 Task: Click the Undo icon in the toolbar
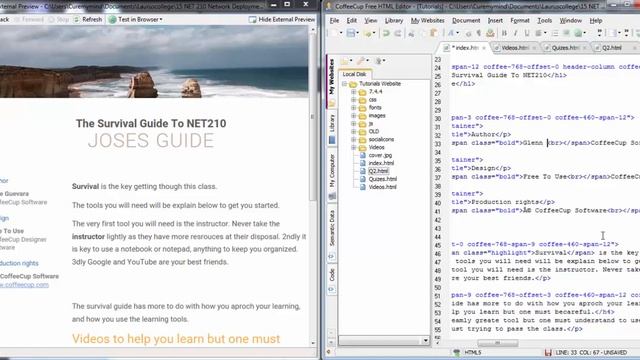[x=386, y=33]
